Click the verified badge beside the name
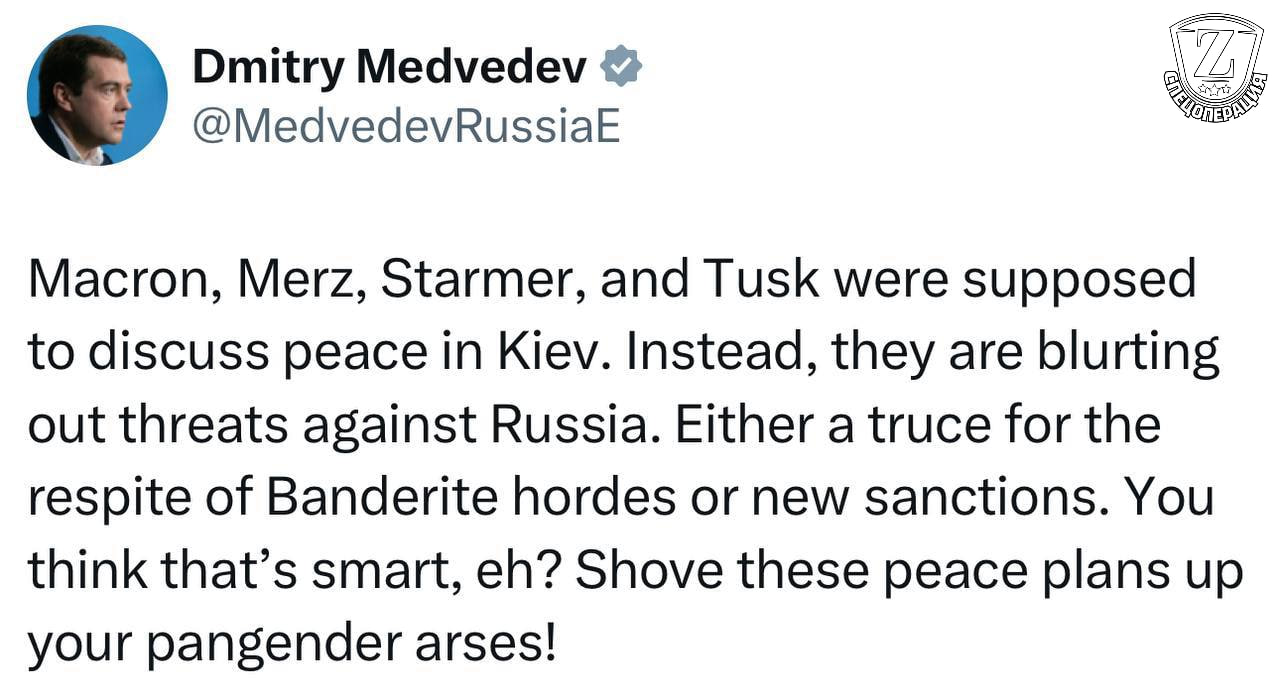Image resolution: width=1280 pixels, height=693 pixels. coord(621,67)
